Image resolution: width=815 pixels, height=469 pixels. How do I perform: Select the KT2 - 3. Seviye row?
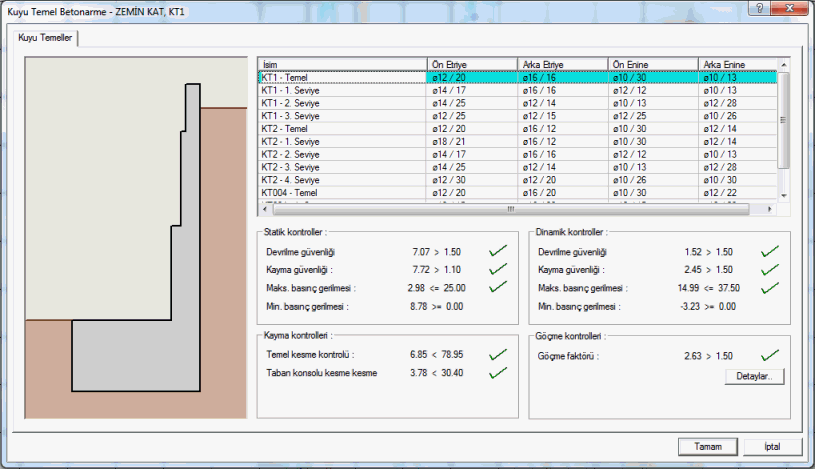[518, 167]
